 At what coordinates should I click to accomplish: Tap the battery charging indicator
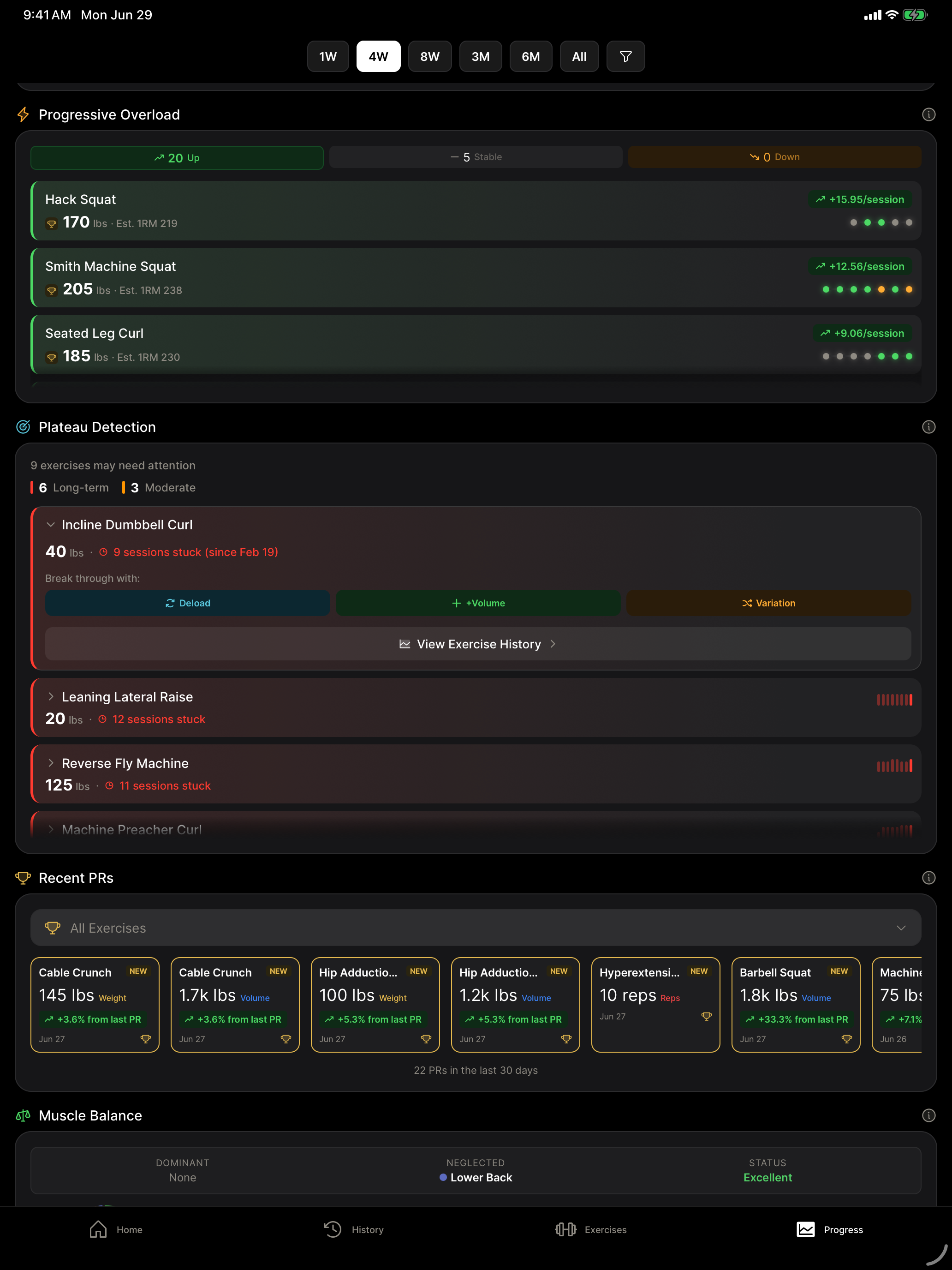tap(915, 15)
